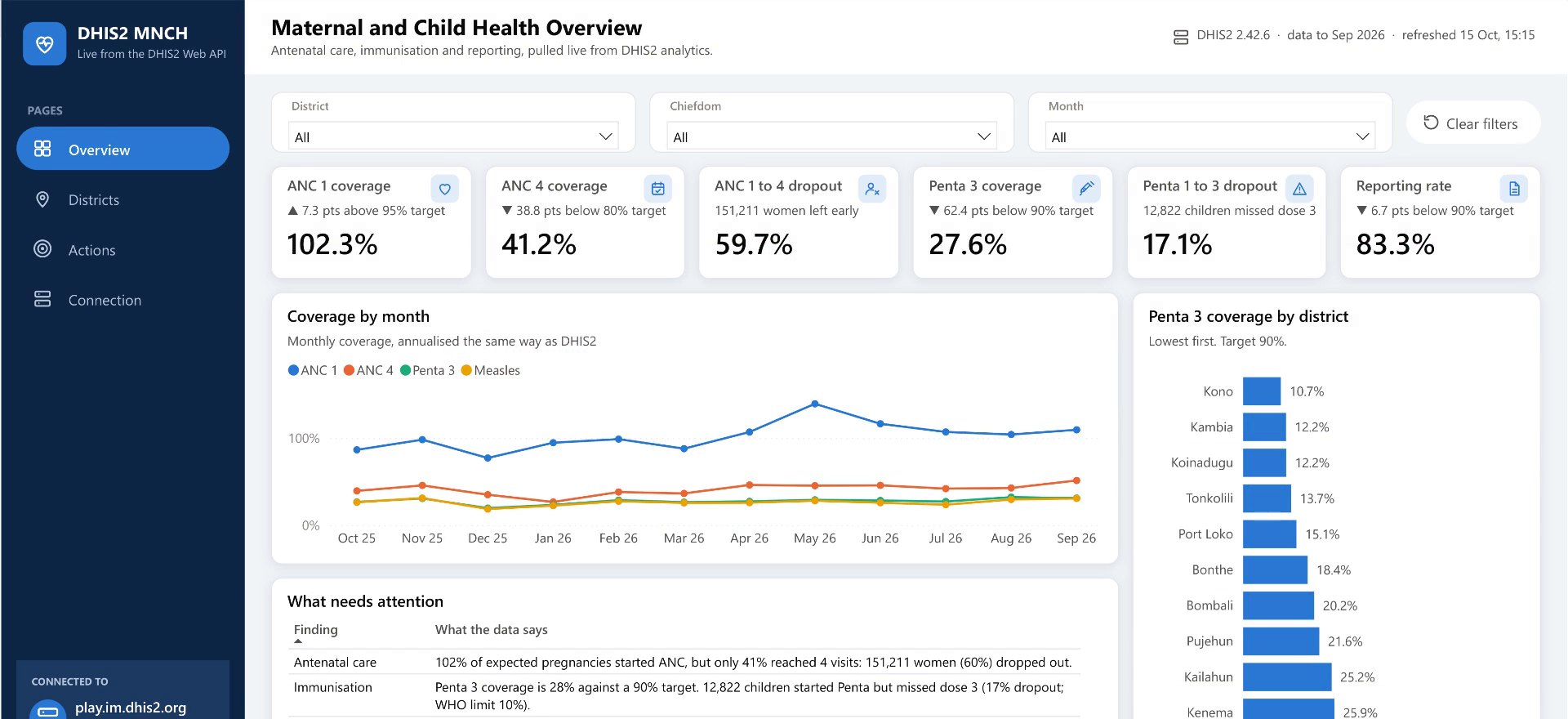The height and width of the screenshot is (719, 1568).
Task: Click the play.im.dhis2.org server name
Action: pyautogui.click(x=131, y=708)
